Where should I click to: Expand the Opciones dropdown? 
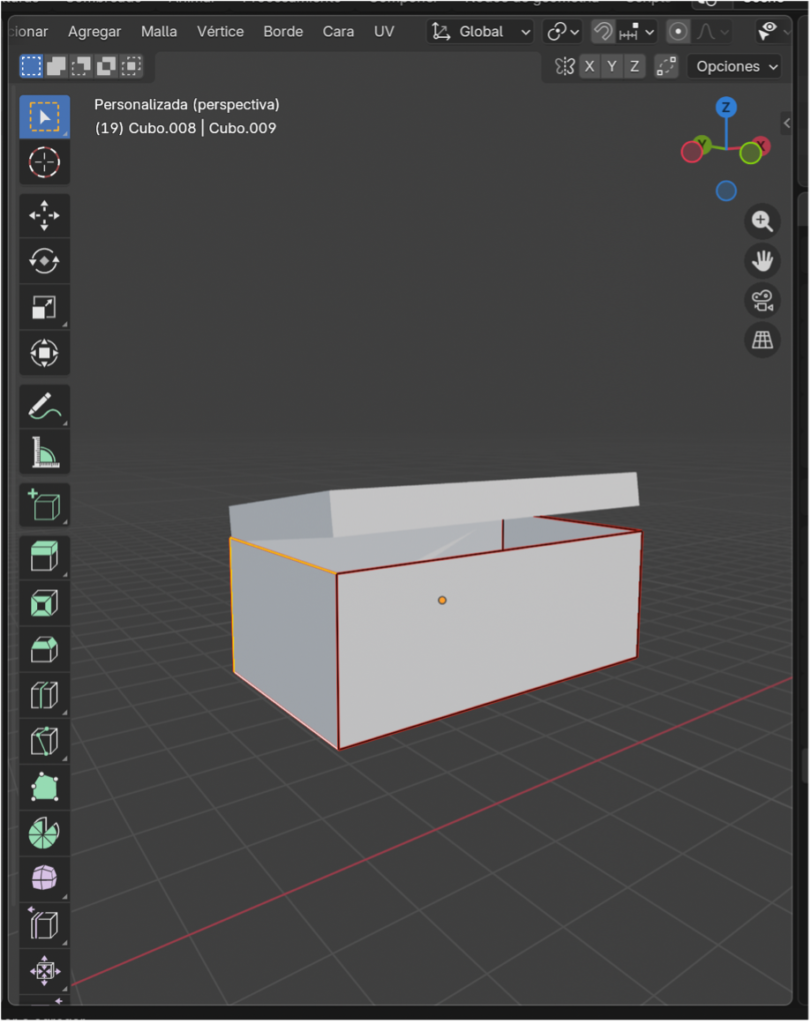tap(734, 67)
